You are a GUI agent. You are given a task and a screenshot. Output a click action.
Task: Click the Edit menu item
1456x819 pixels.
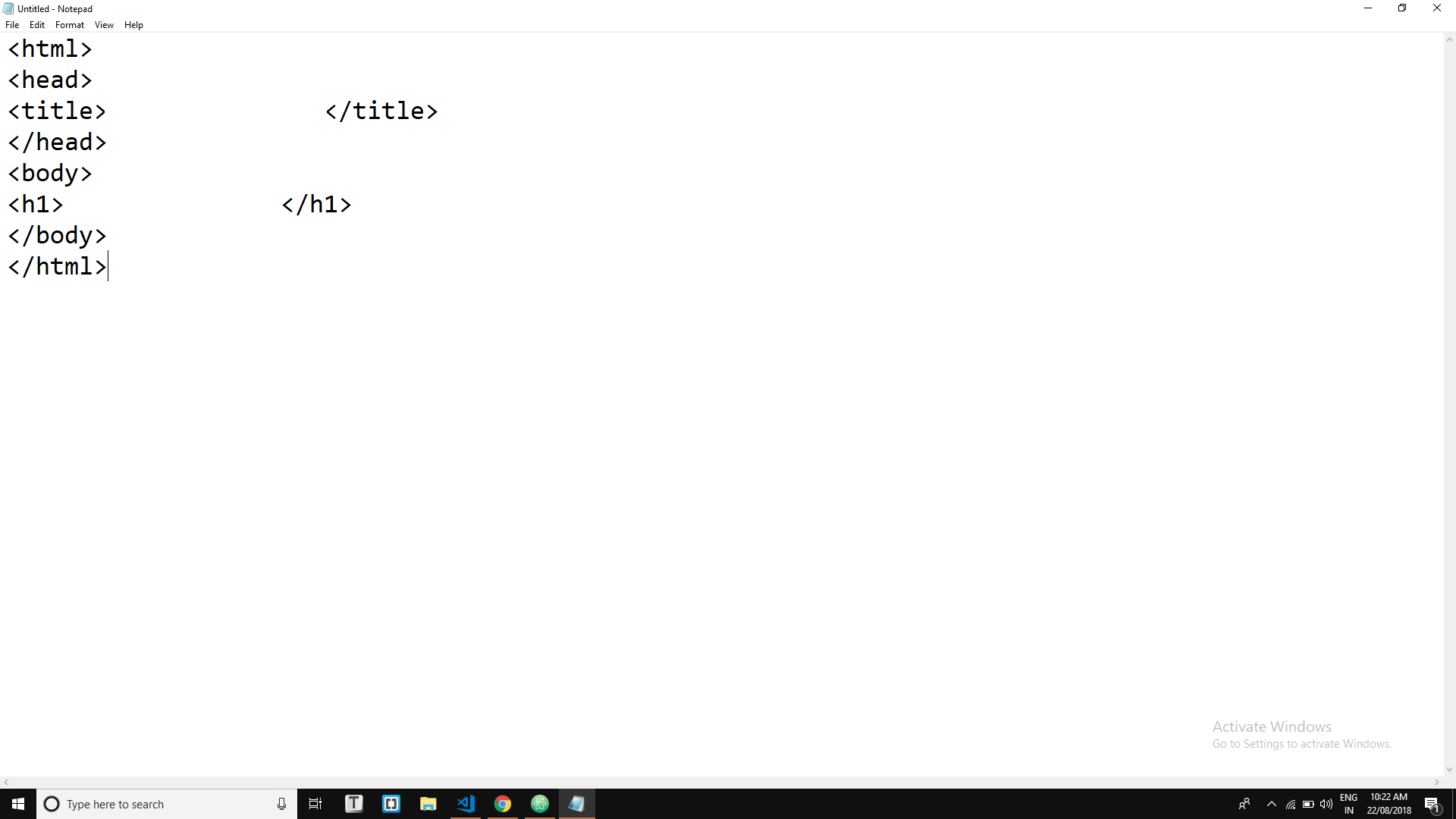37,24
